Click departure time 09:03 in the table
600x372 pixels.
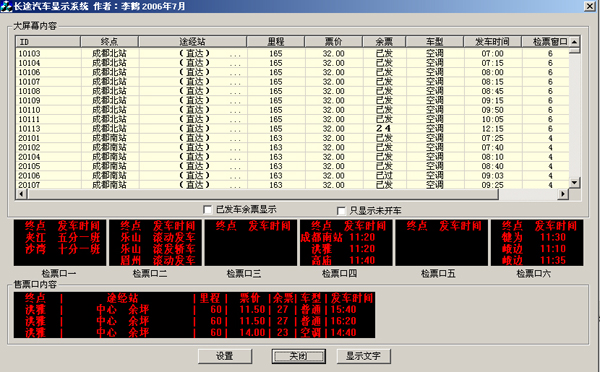492,175
